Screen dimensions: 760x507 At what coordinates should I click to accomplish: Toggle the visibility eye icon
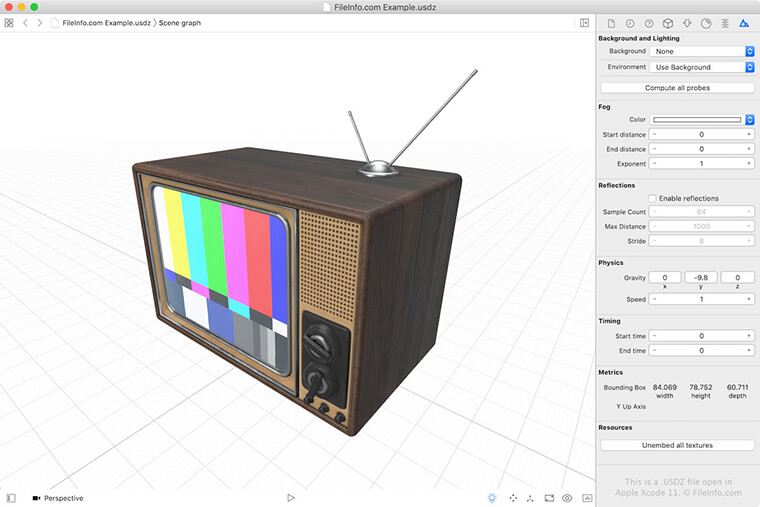[x=567, y=497]
